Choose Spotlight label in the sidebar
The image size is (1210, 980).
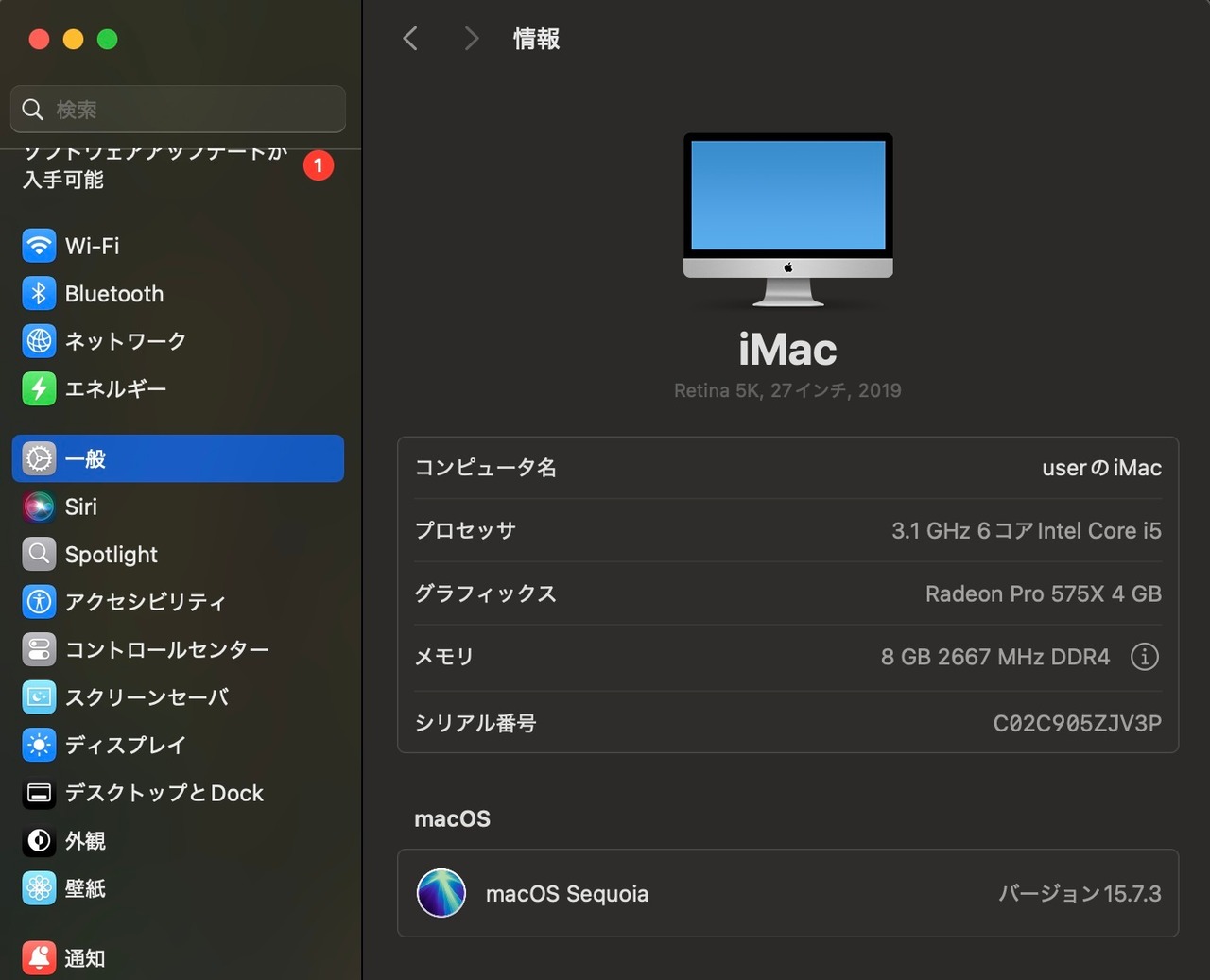point(112,555)
